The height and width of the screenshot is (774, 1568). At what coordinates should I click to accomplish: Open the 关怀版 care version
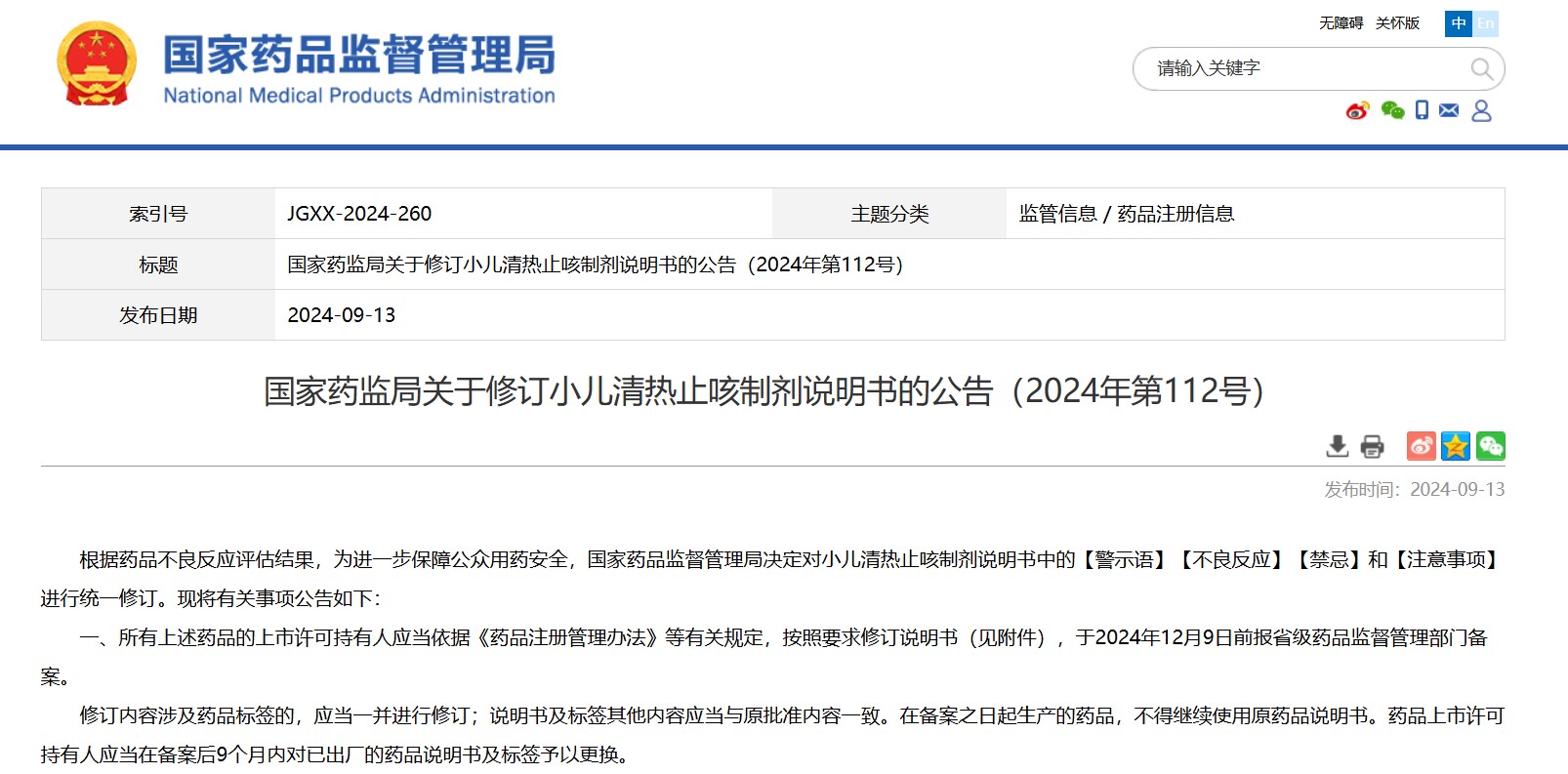click(x=1397, y=23)
